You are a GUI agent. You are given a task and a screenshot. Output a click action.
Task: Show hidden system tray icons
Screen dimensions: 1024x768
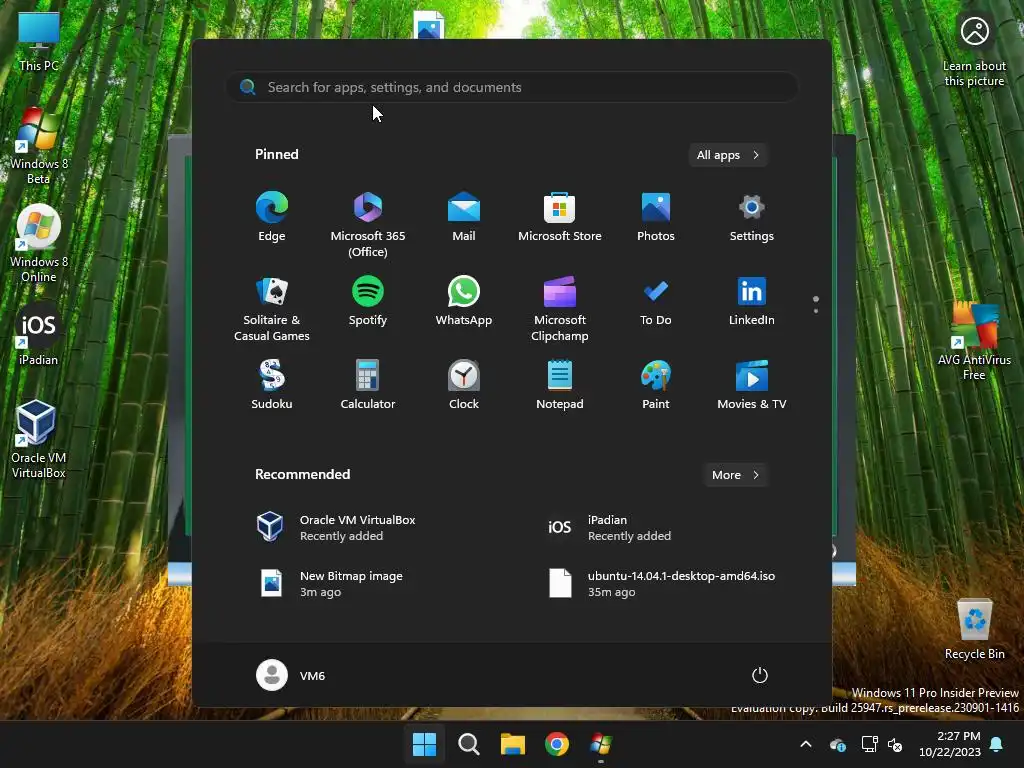(806, 744)
